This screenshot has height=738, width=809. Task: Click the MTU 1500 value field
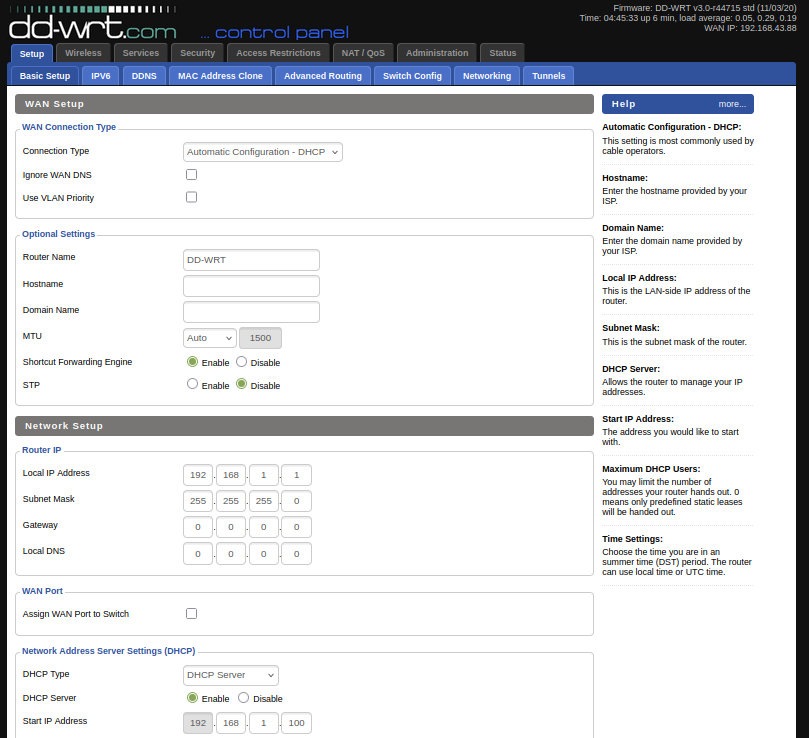(261, 338)
